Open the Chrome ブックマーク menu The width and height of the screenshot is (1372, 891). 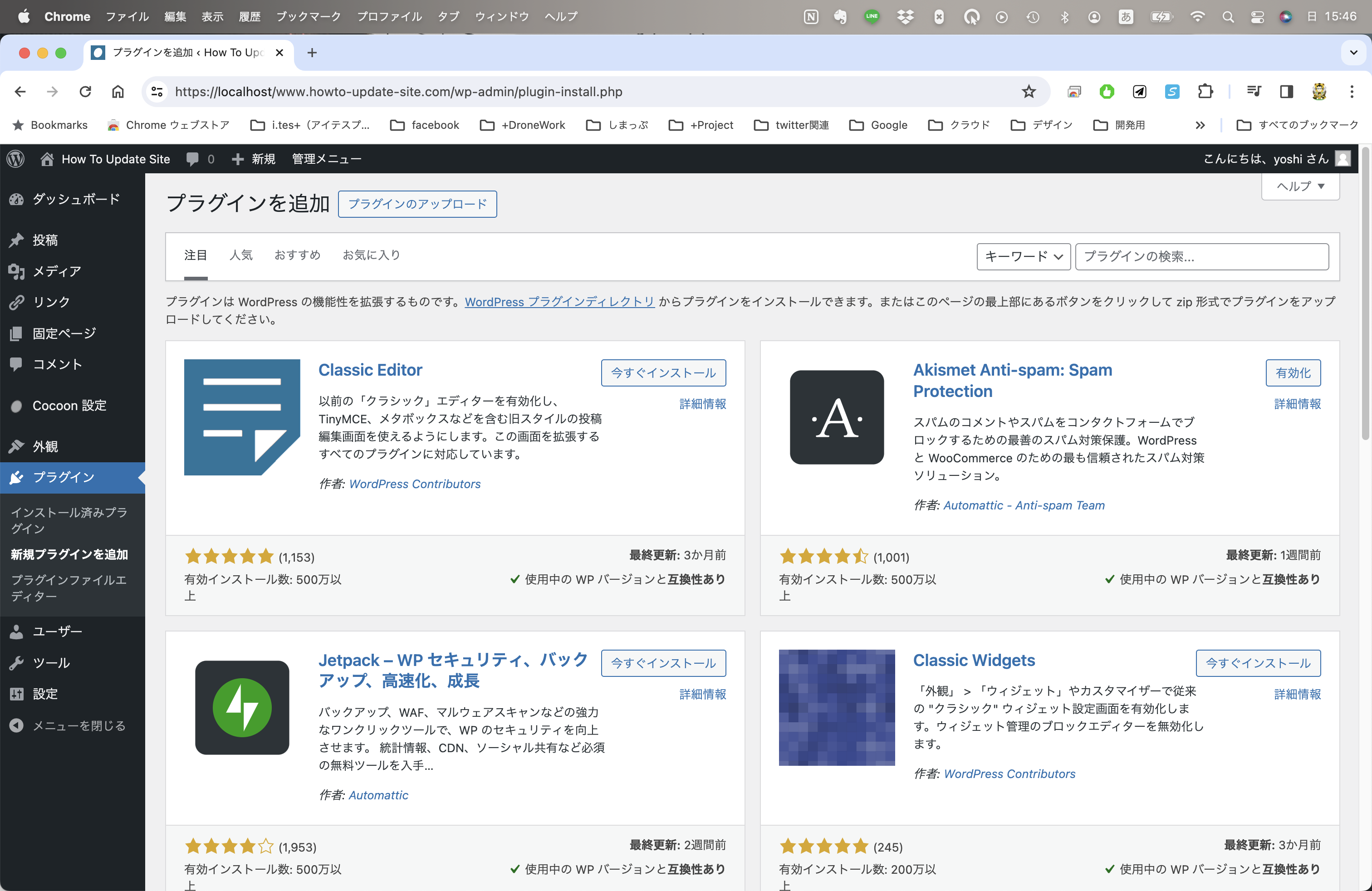309,17
